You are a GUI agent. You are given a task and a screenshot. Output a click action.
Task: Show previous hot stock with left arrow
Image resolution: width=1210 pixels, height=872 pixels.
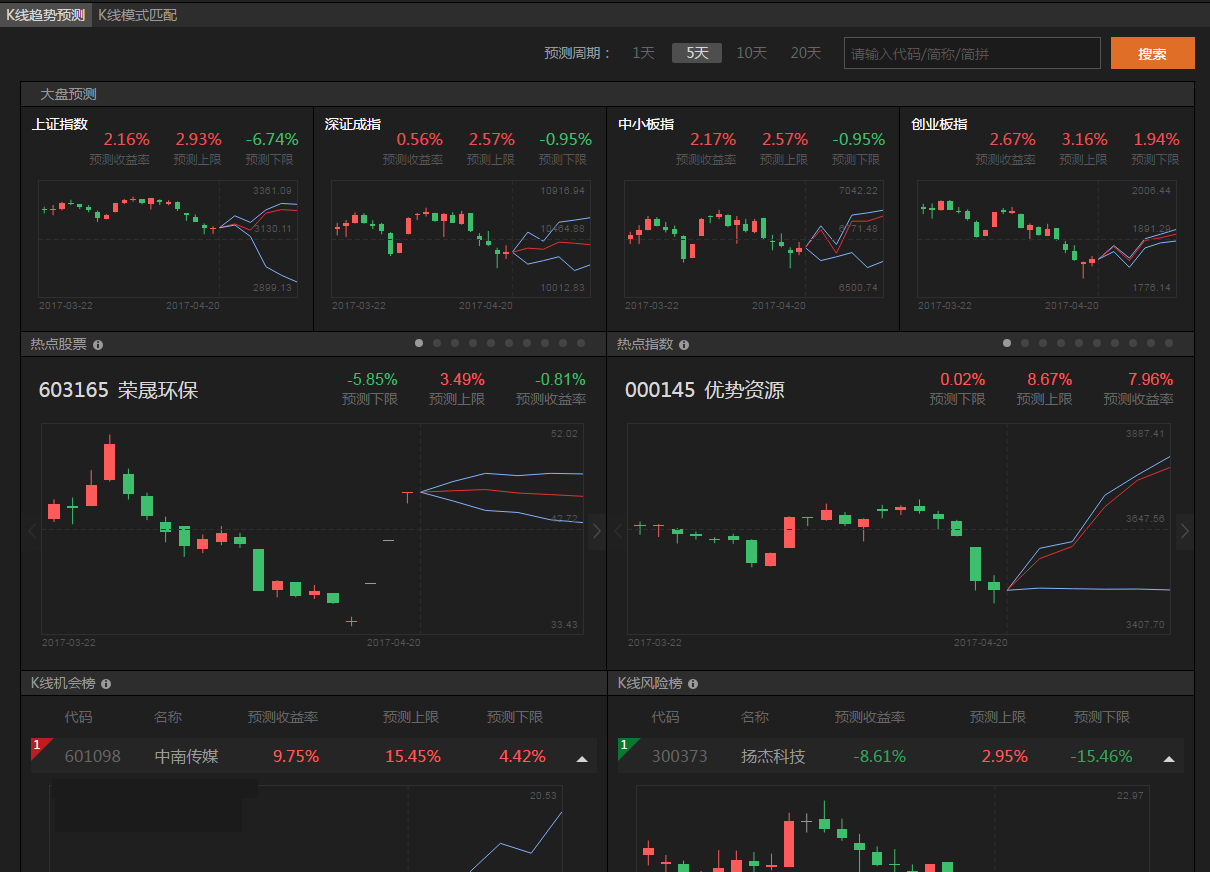[31, 531]
